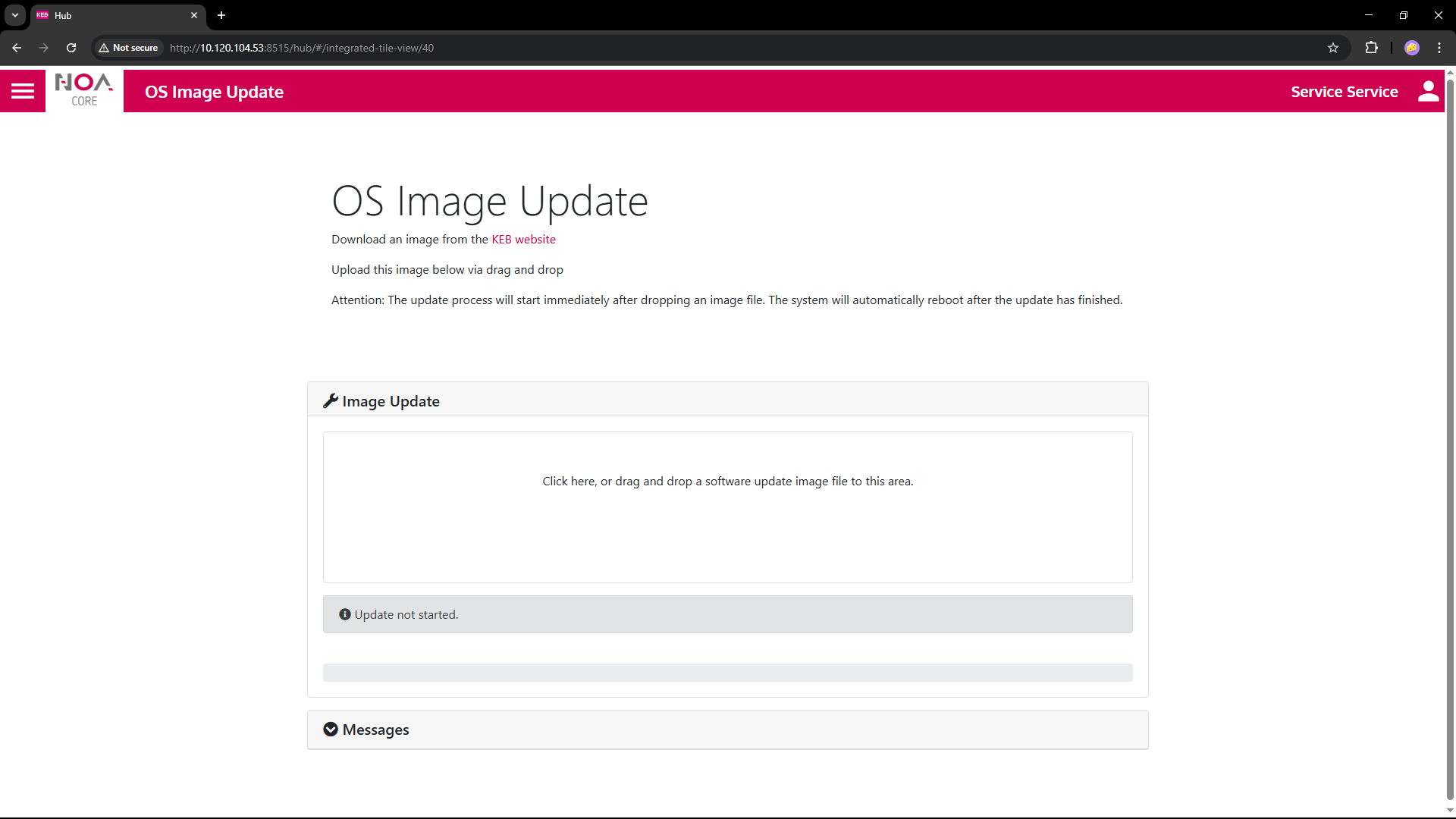Image resolution: width=1456 pixels, height=819 pixels.
Task: Bookmark this page with star icon
Action: [x=1333, y=48]
